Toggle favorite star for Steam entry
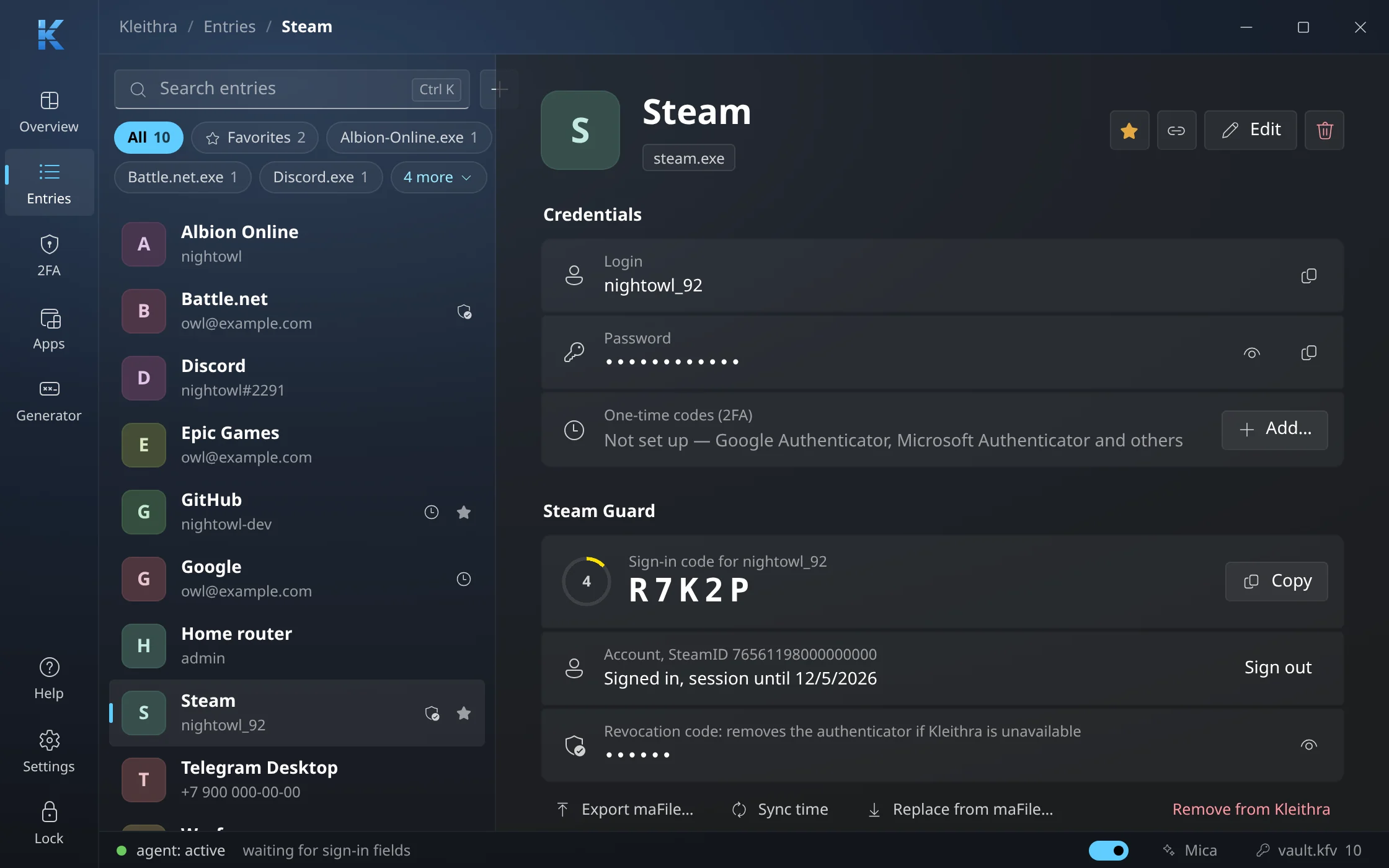Image resolution: width=1389 pixels, height=868 pixels. [x=1129, y=130]
